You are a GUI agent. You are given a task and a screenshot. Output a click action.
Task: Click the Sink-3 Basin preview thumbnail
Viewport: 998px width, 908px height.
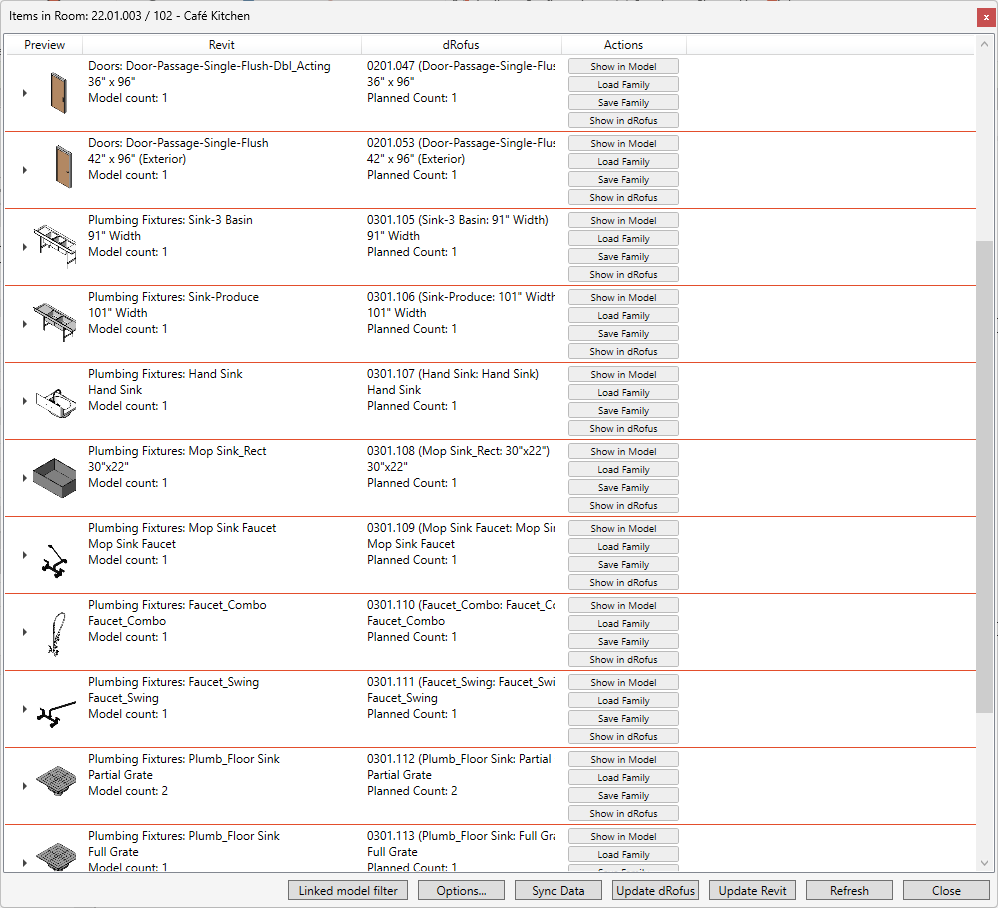pyautogui.click(x=57, y=245)
